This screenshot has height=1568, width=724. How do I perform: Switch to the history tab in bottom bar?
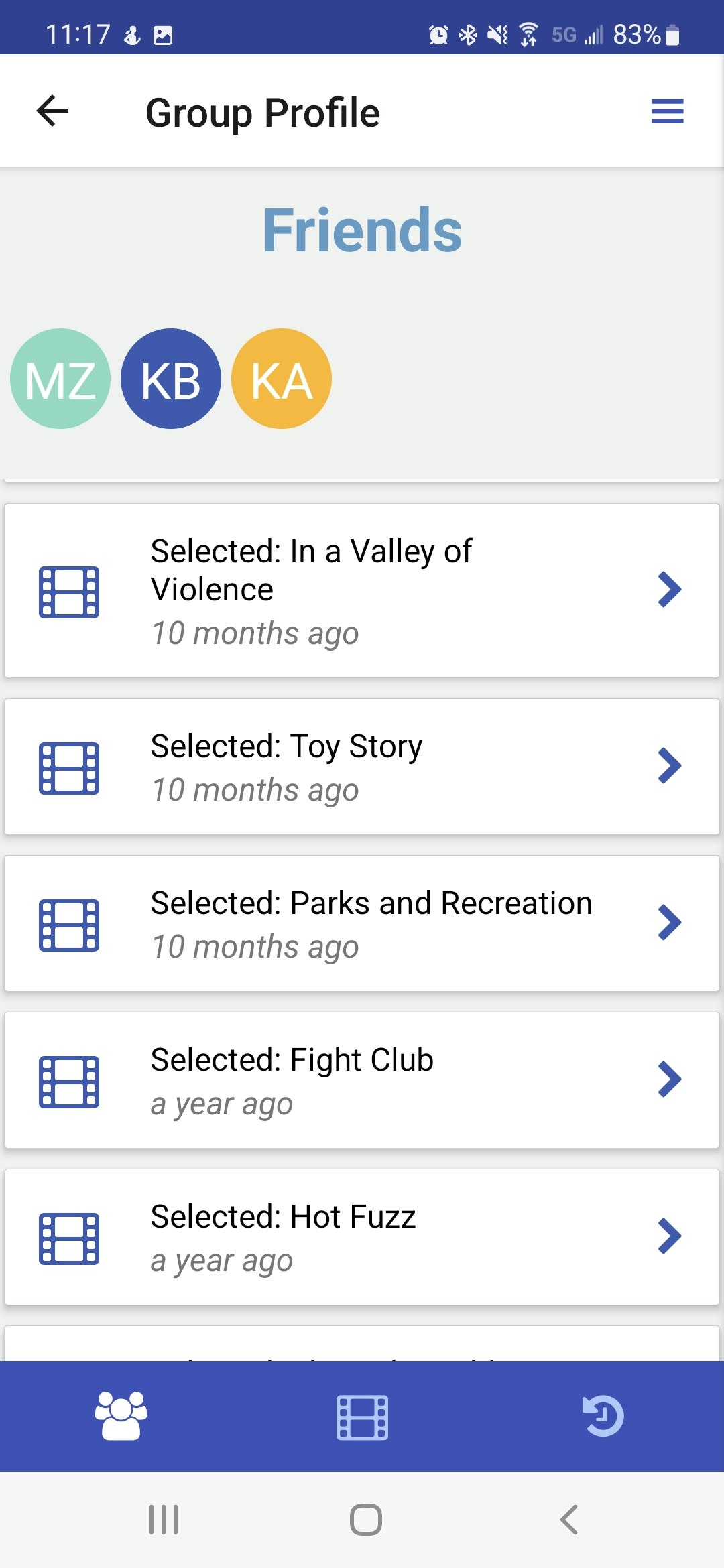tap(603, 1416)
